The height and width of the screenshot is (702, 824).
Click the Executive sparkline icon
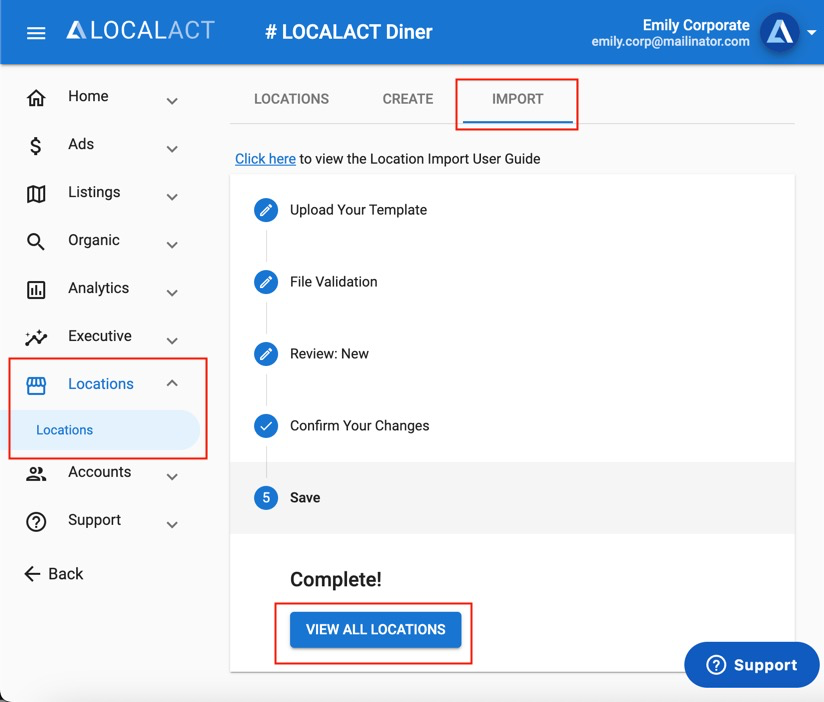tap(36, 338)
